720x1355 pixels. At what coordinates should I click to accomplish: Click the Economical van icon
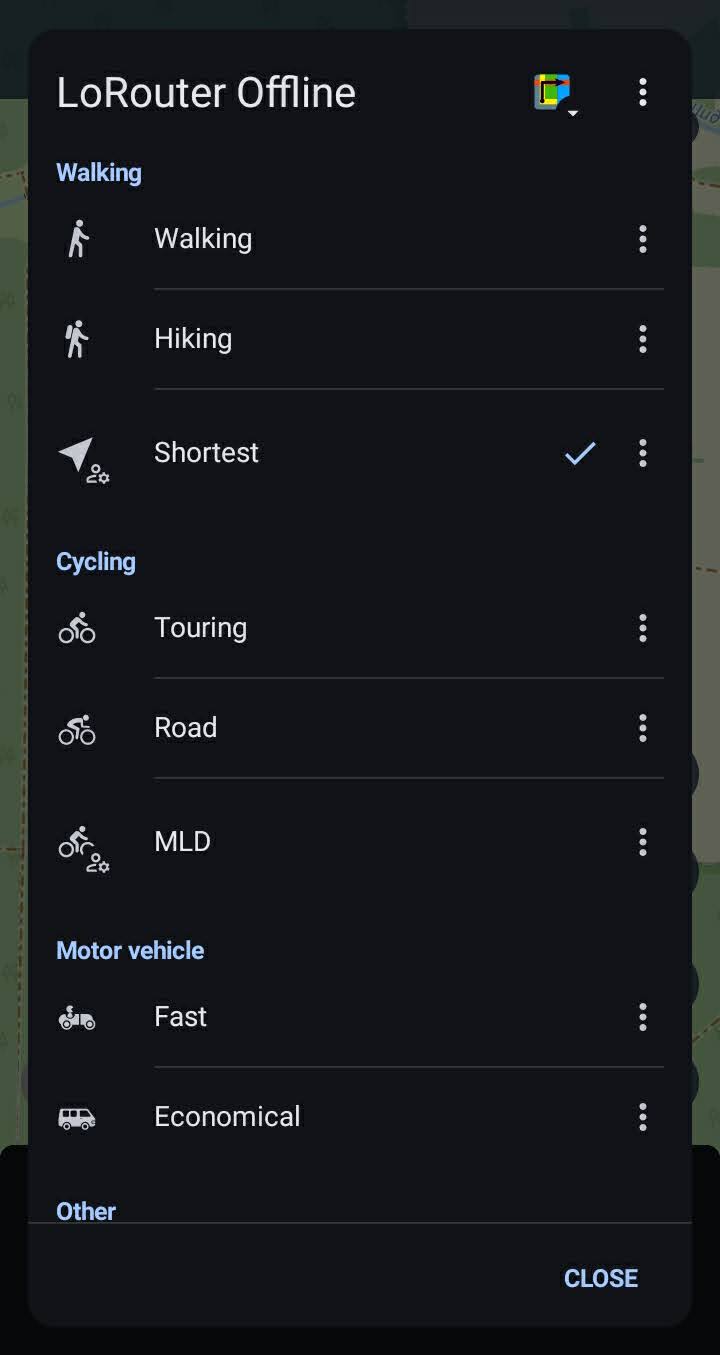(x=77, y=1117)
